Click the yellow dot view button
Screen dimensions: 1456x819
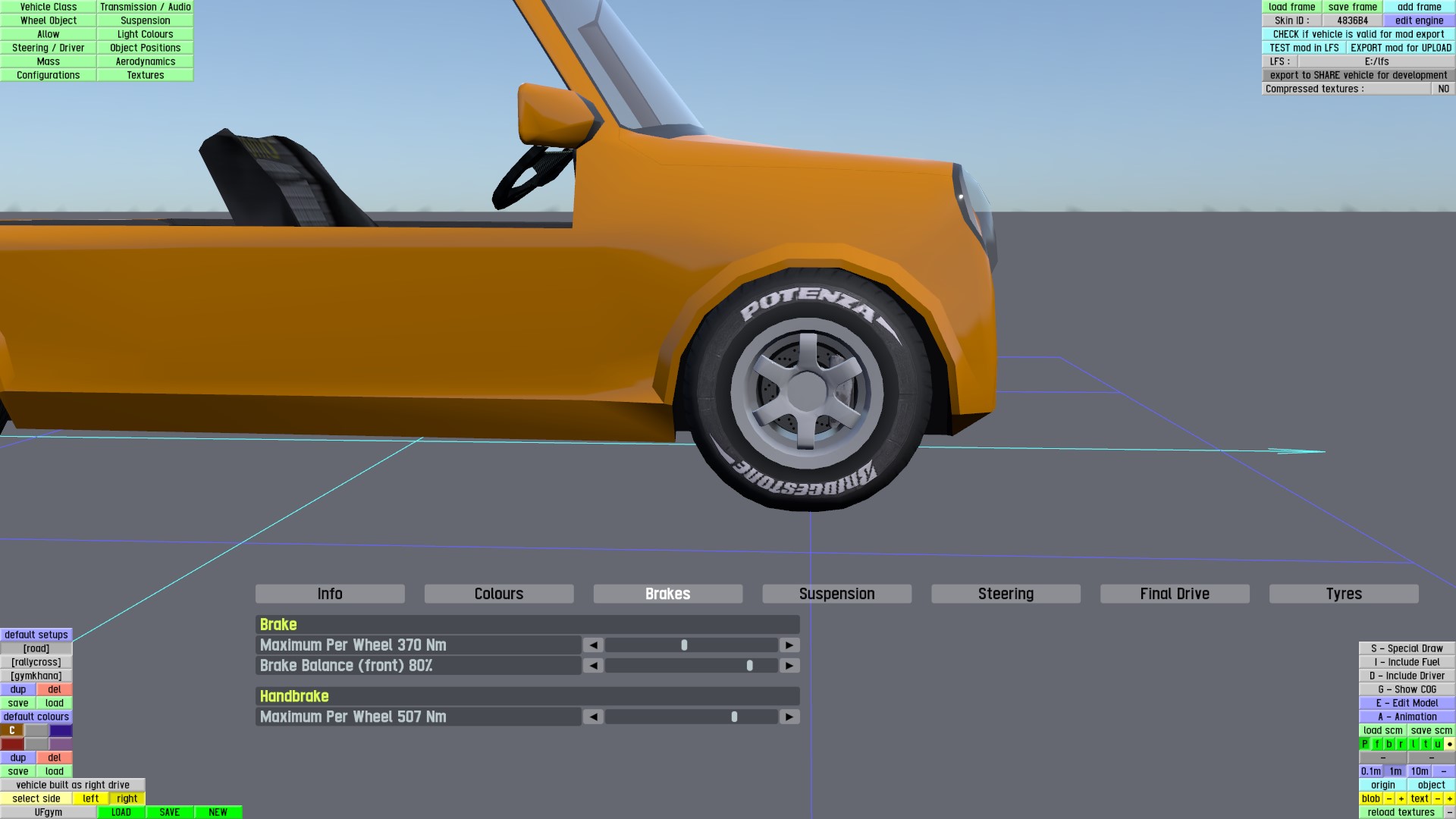point(1449,744)
